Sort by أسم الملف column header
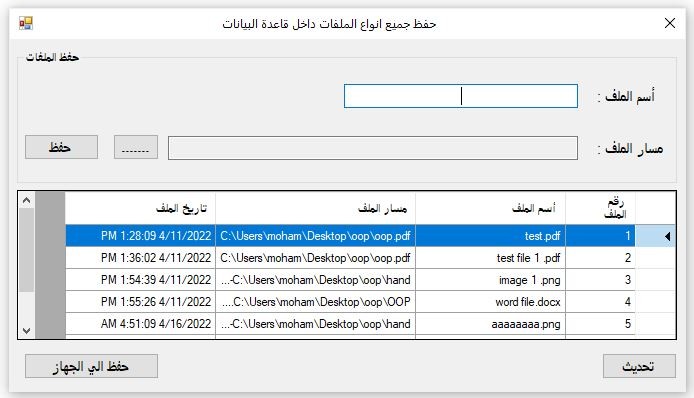 (490, 208)
